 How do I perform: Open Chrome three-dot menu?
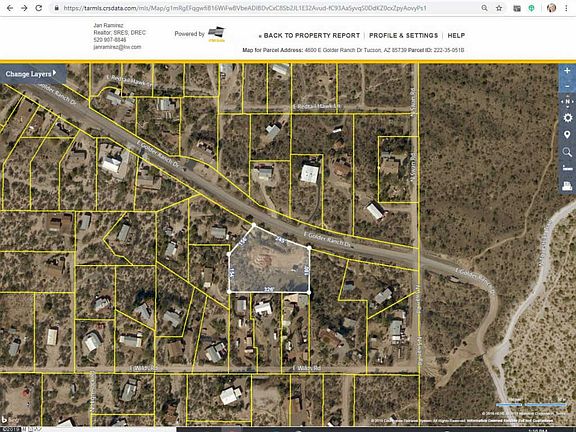(566, 8)
